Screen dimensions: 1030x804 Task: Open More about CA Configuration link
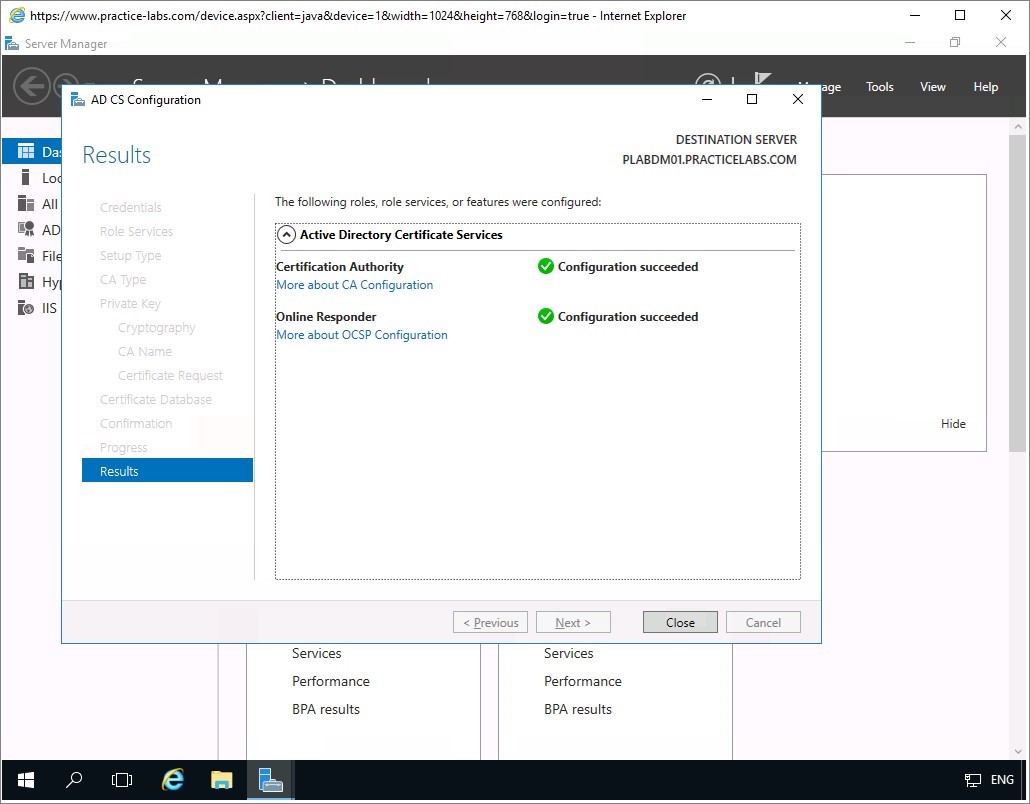coord(355,285)
